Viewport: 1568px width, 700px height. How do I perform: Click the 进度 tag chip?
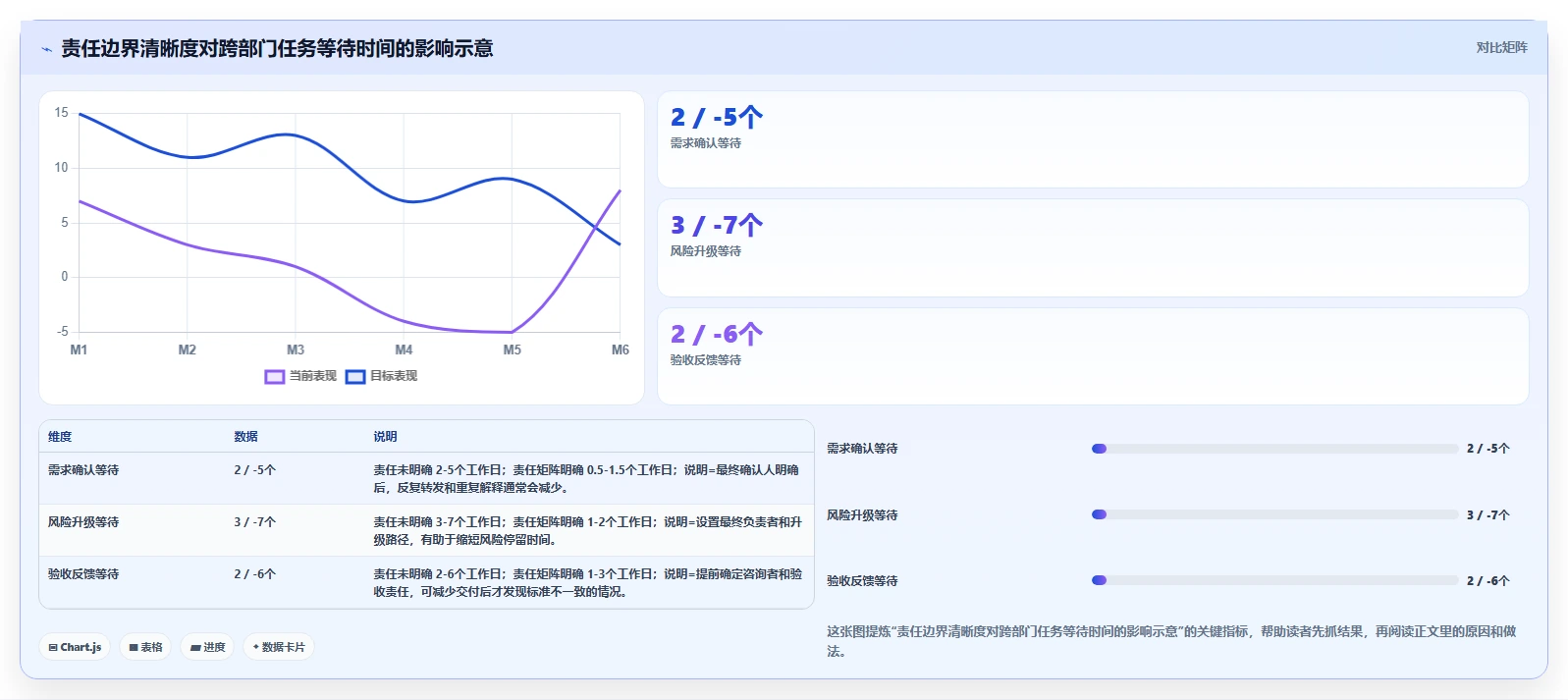coord(207,647)
